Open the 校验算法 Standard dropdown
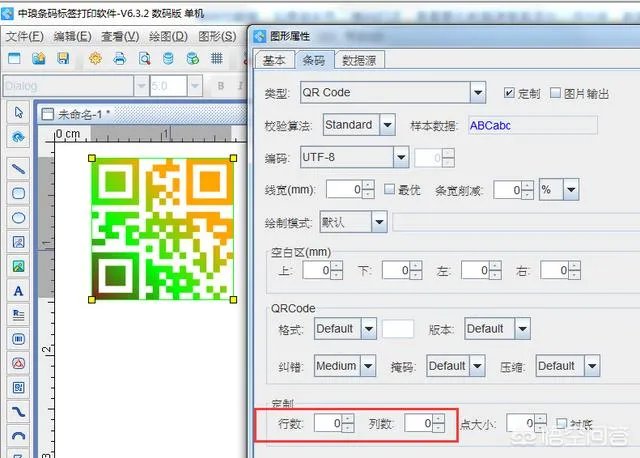Image resolution: width=640 pixels, height=458 pixels. [388, 125]
